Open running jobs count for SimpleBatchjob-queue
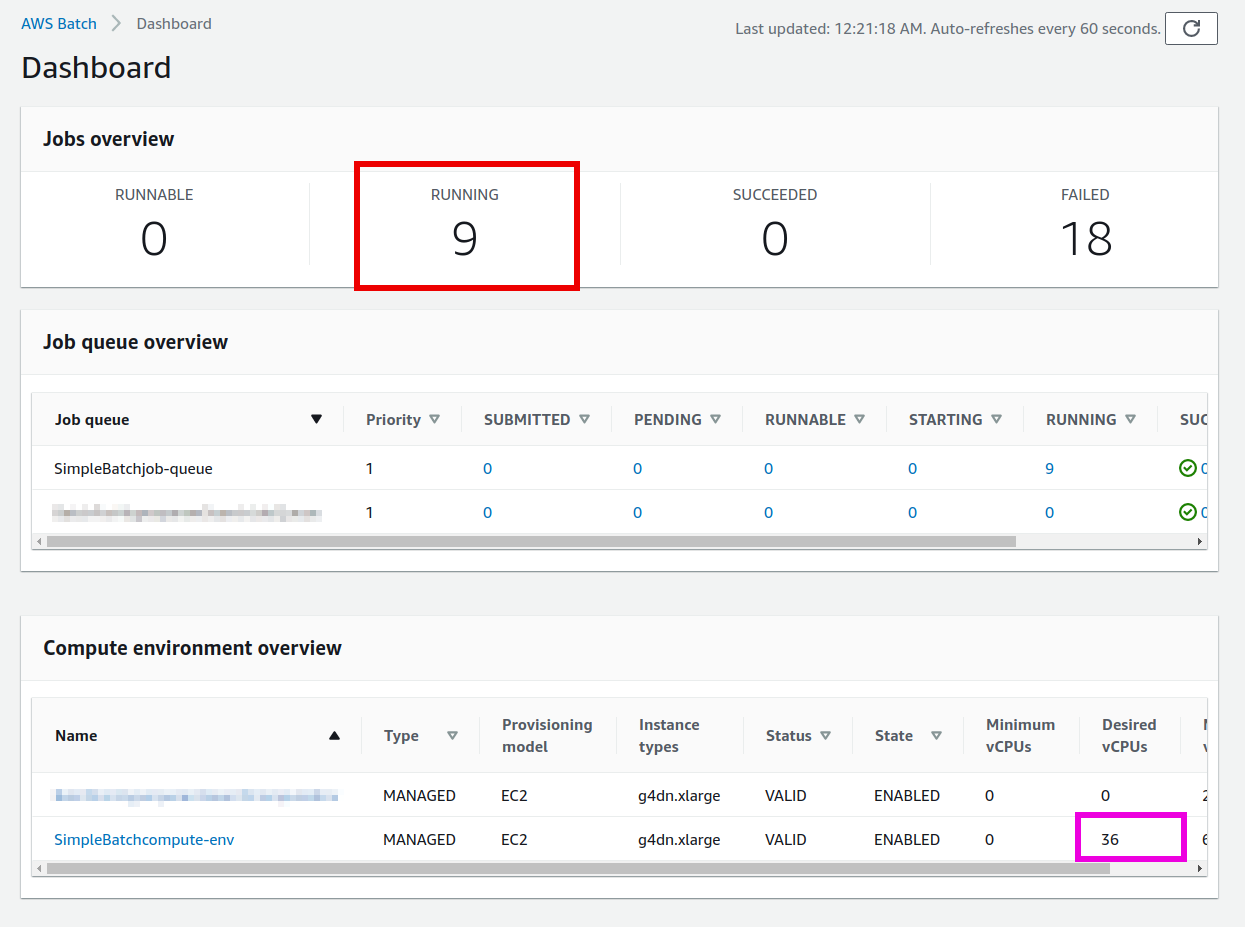 click(x=1049, y=469)
